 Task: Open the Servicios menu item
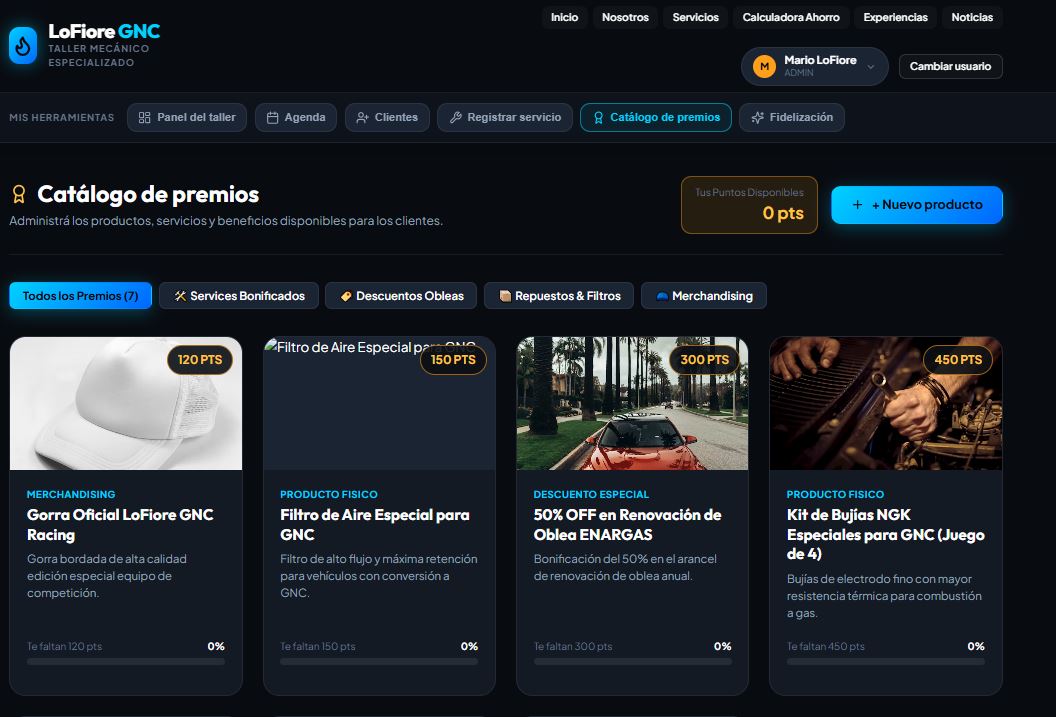click(695, 18)
